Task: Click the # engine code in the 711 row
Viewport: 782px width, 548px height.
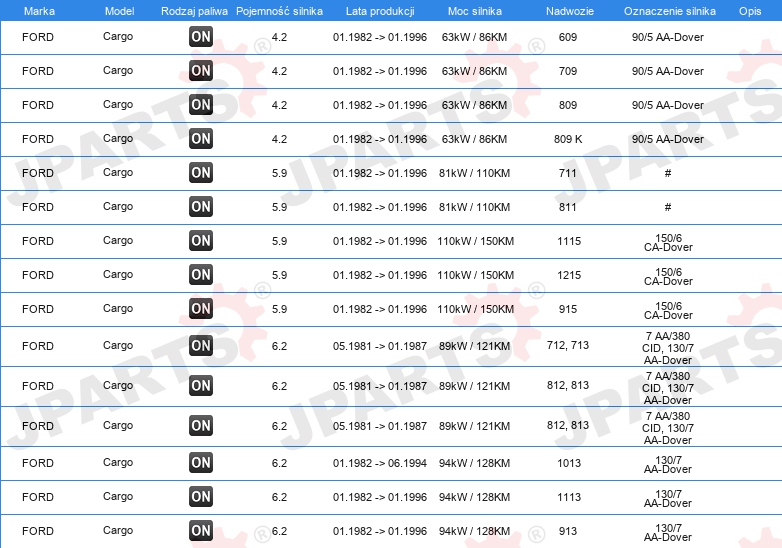Action: 668,173
